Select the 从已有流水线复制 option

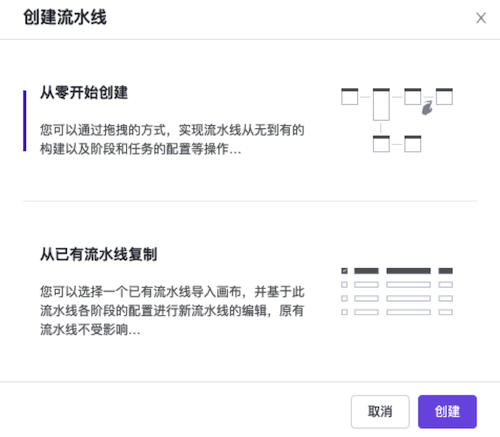[x=250, y=291]
